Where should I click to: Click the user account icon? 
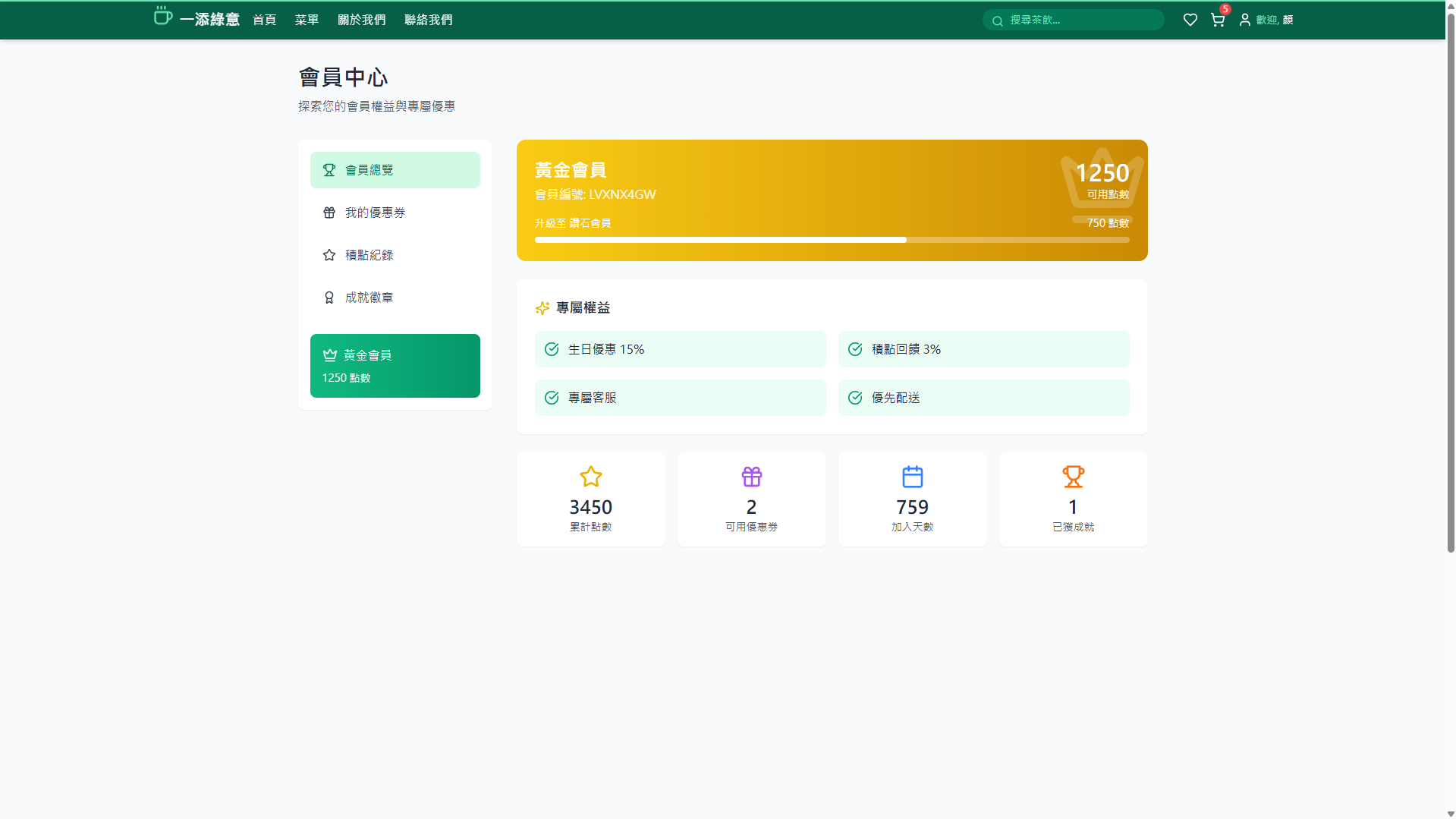click(1244, 20)
